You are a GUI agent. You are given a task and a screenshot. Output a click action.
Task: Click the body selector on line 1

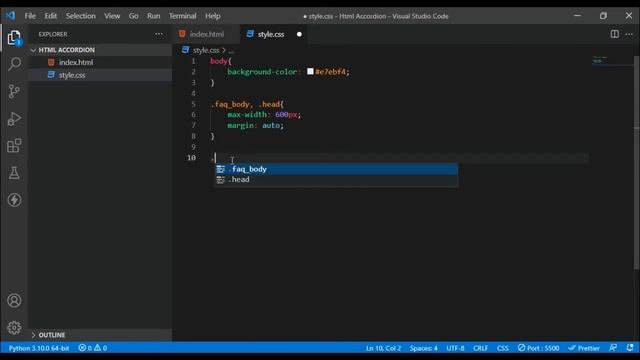click(x=219, y=61)
